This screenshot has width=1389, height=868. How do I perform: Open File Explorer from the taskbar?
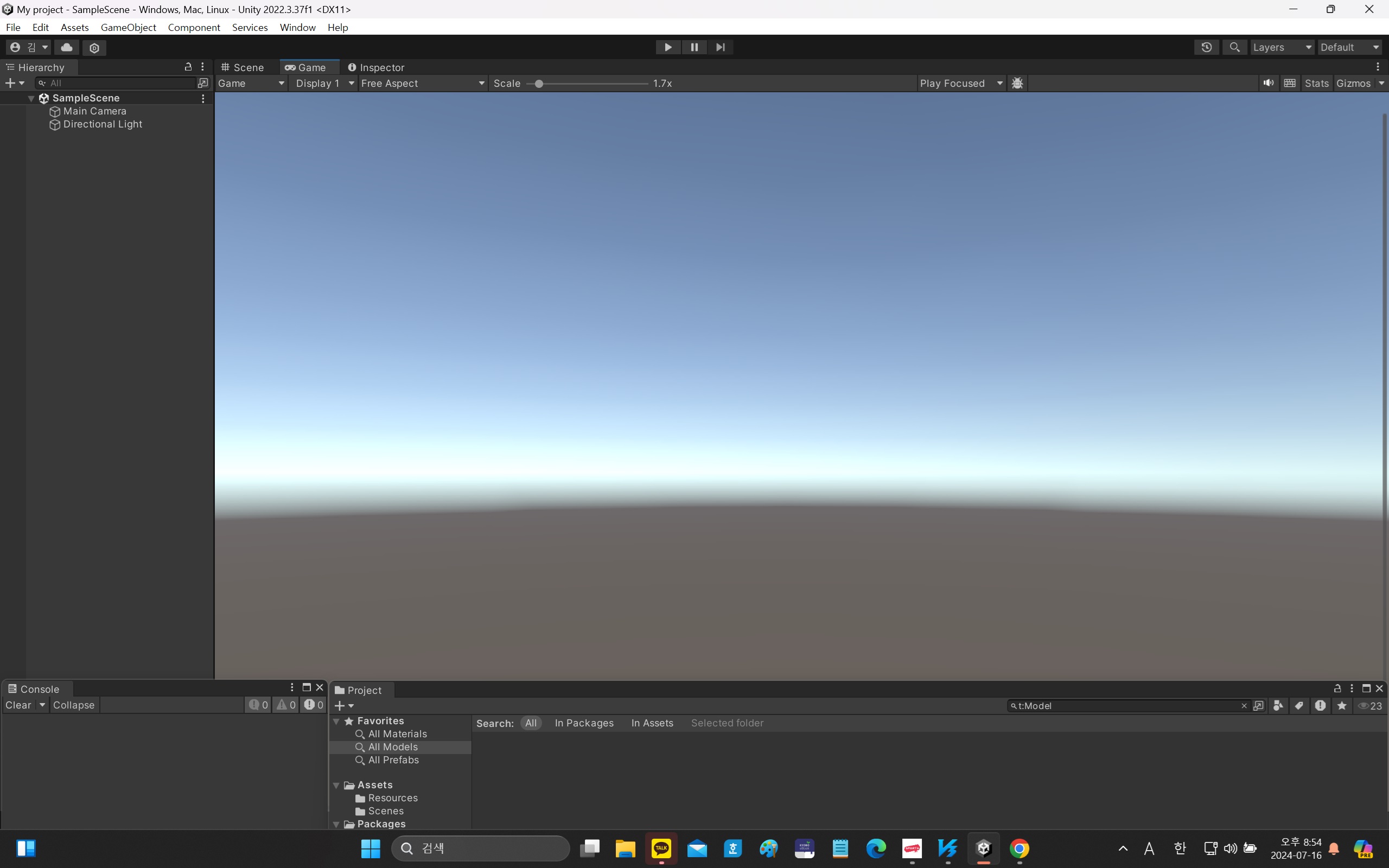(625, 848)
